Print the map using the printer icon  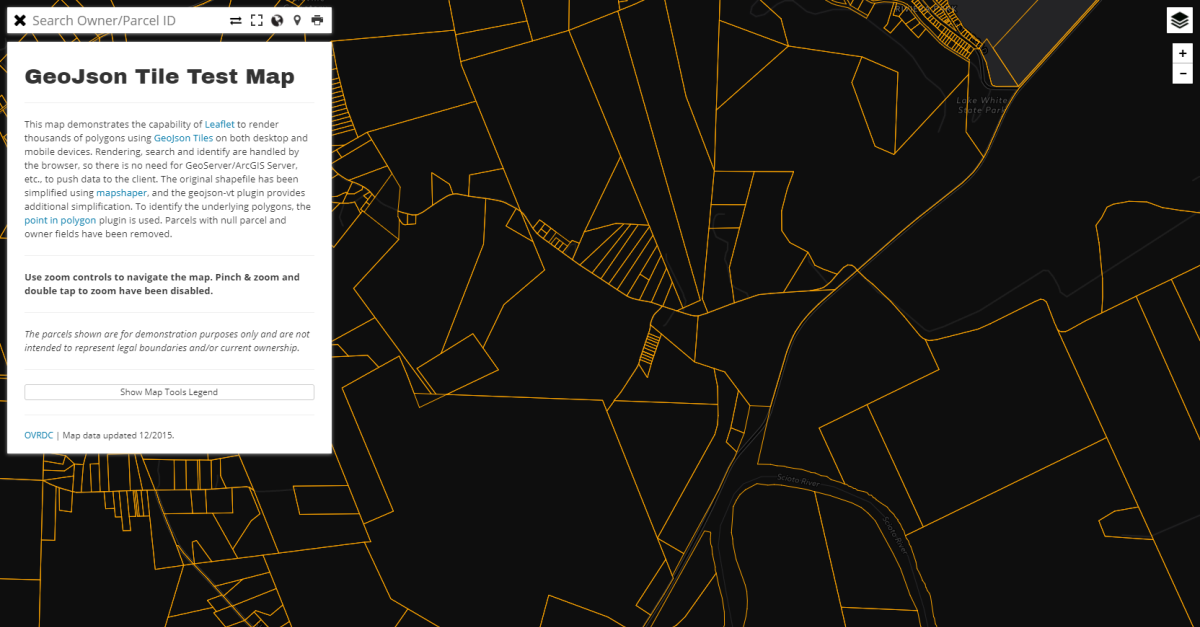(317, 19)
